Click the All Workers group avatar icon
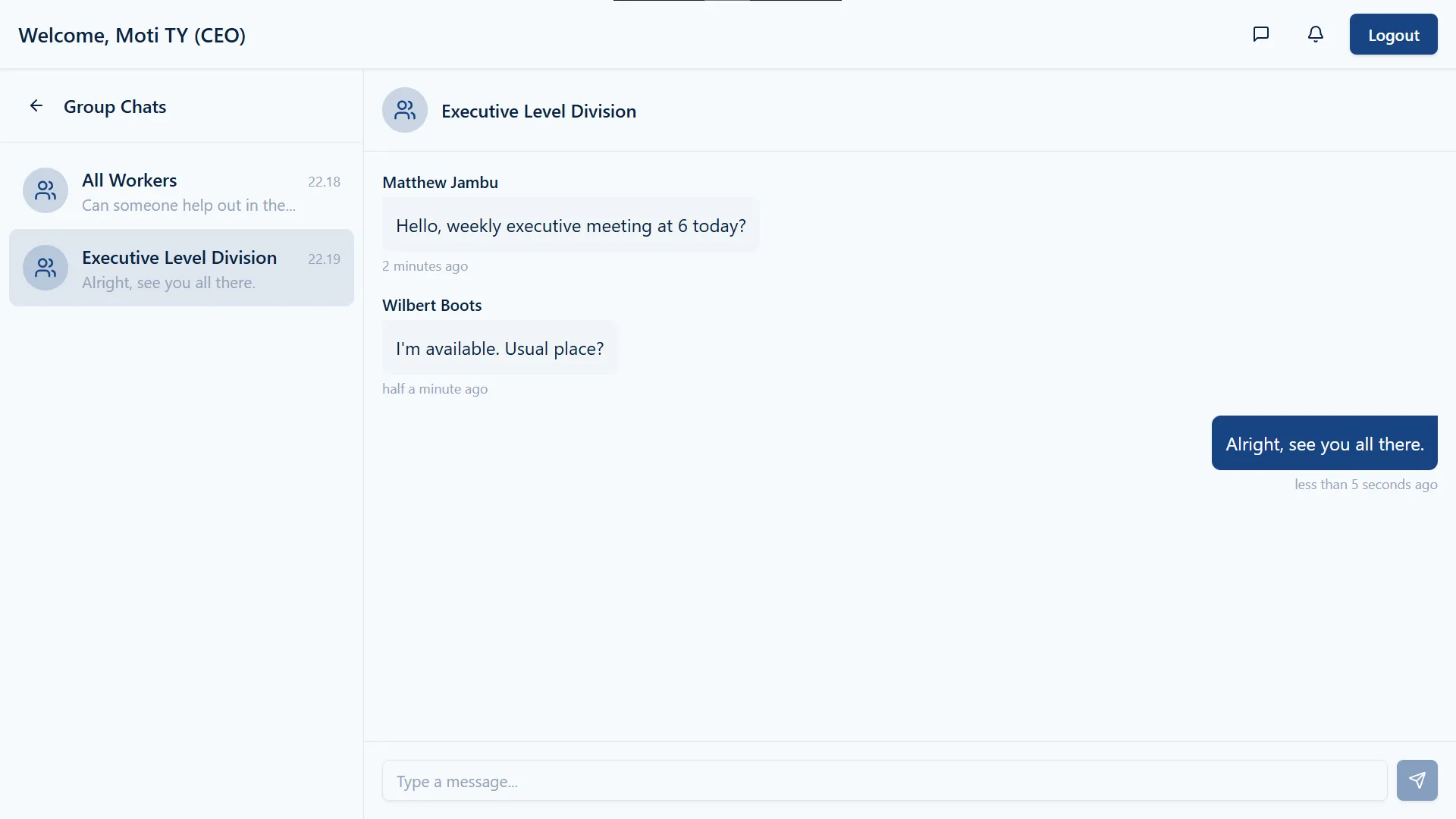The width and height of the screenshot is (1456, 819). click(x=45, y=190)
